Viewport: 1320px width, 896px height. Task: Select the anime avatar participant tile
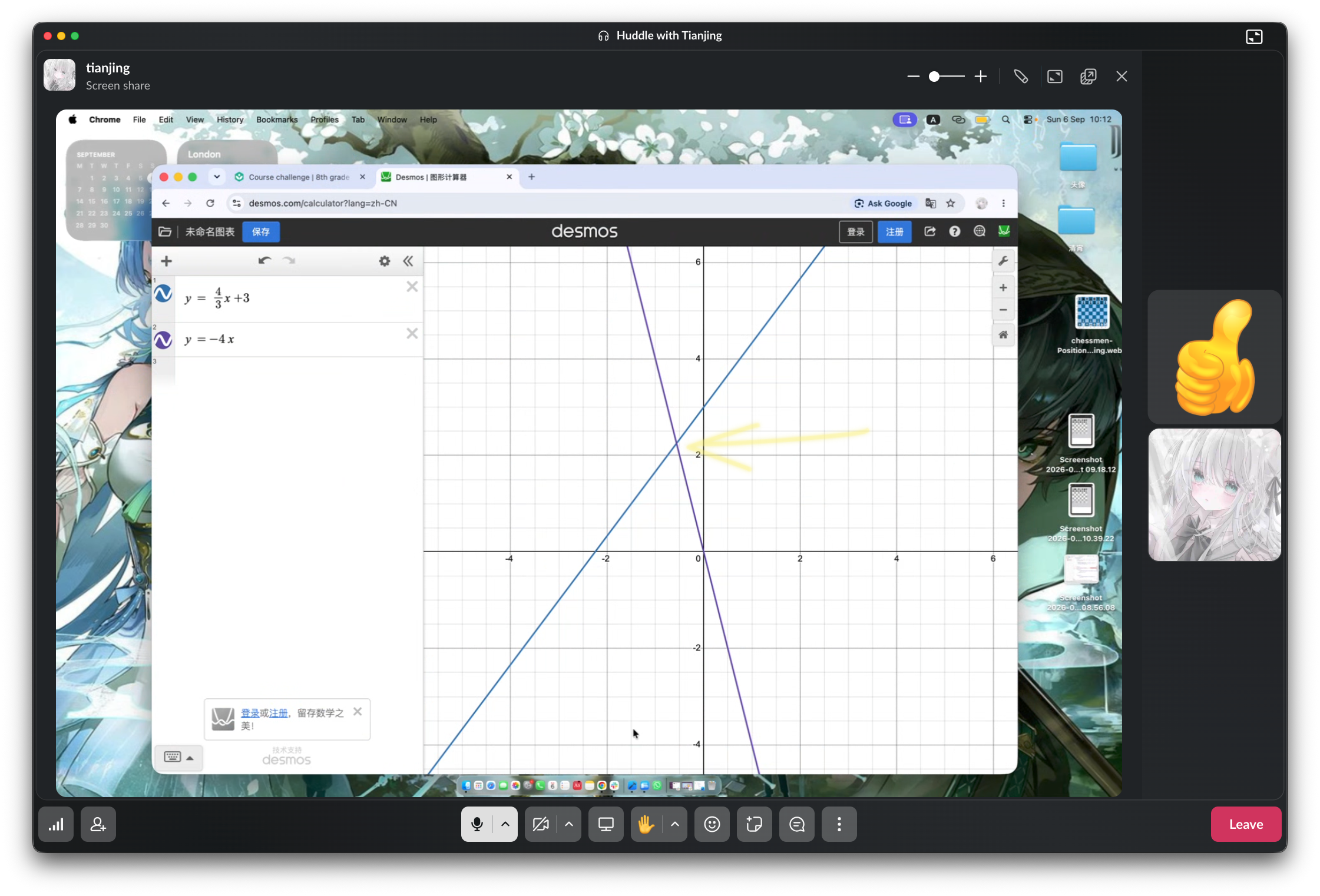coord(1215,495)
